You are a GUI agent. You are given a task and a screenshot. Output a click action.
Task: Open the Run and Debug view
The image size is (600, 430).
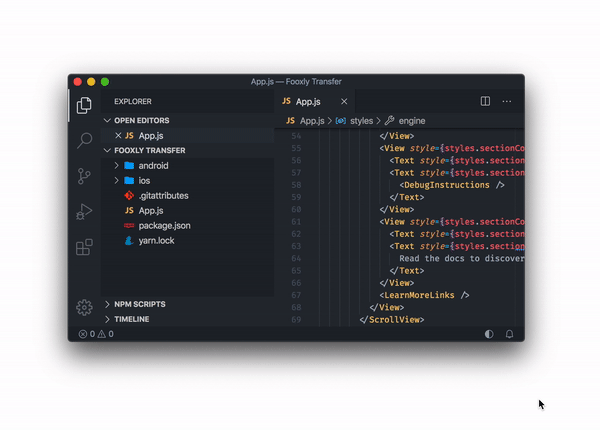click(84, 211)
